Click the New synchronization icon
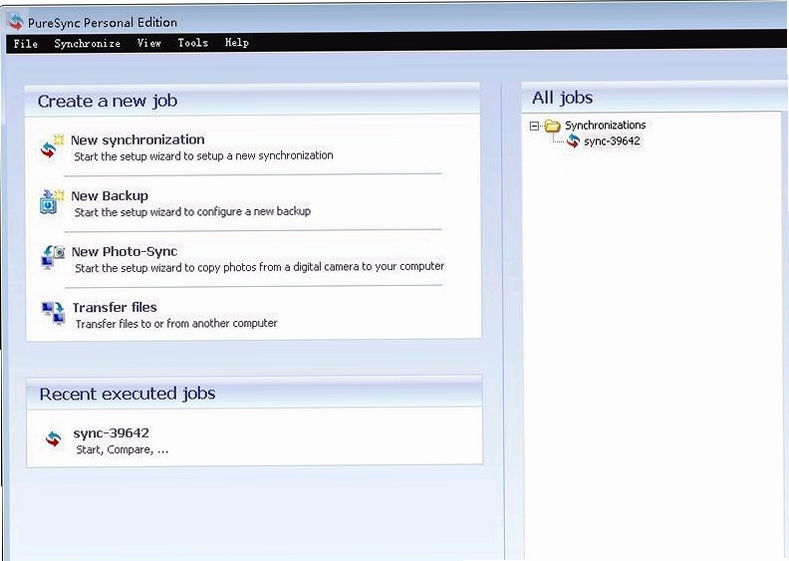The image size is (789, 561). (x=52, y=146)
